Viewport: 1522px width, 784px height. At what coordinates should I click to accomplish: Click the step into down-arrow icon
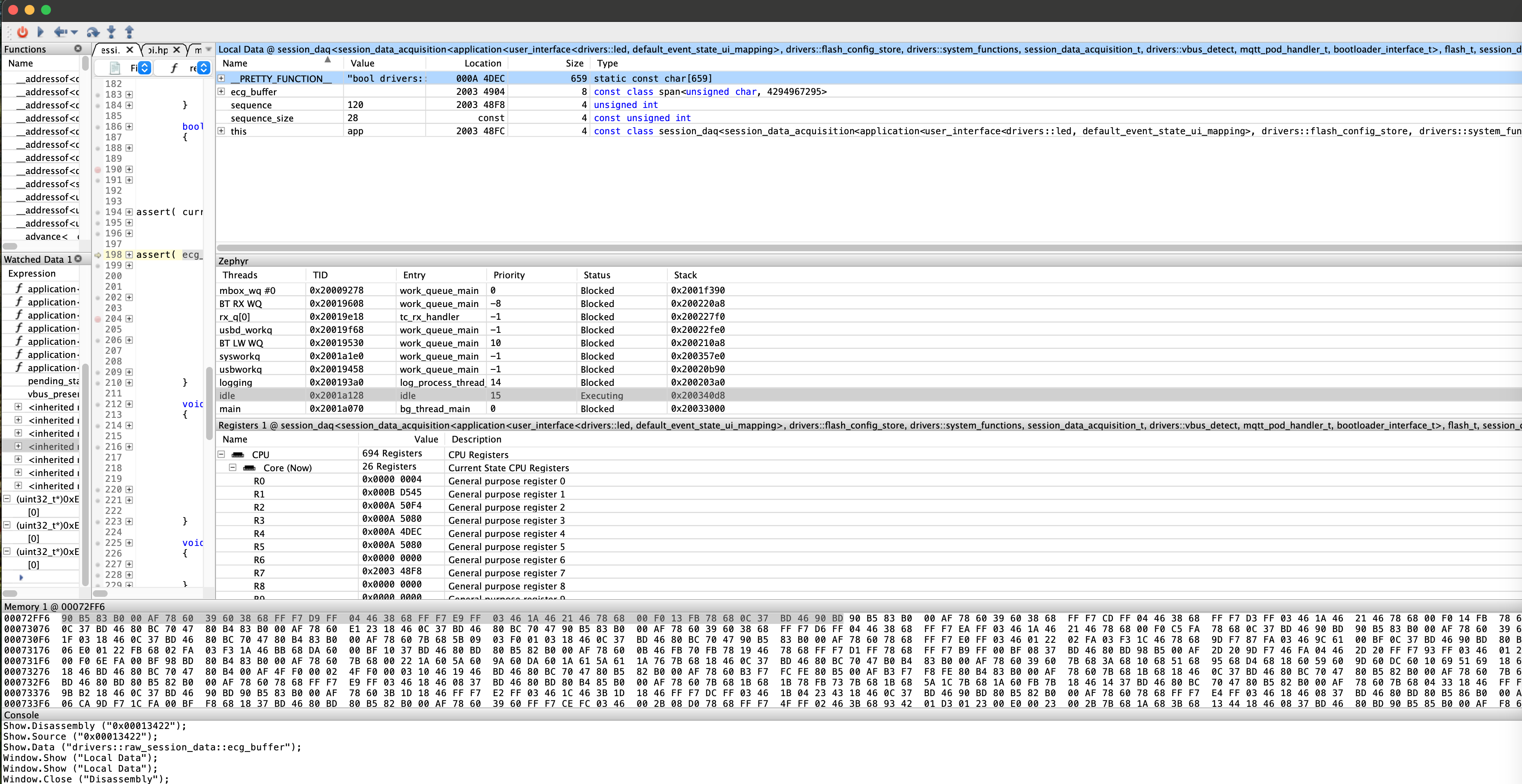pos(111,32)
